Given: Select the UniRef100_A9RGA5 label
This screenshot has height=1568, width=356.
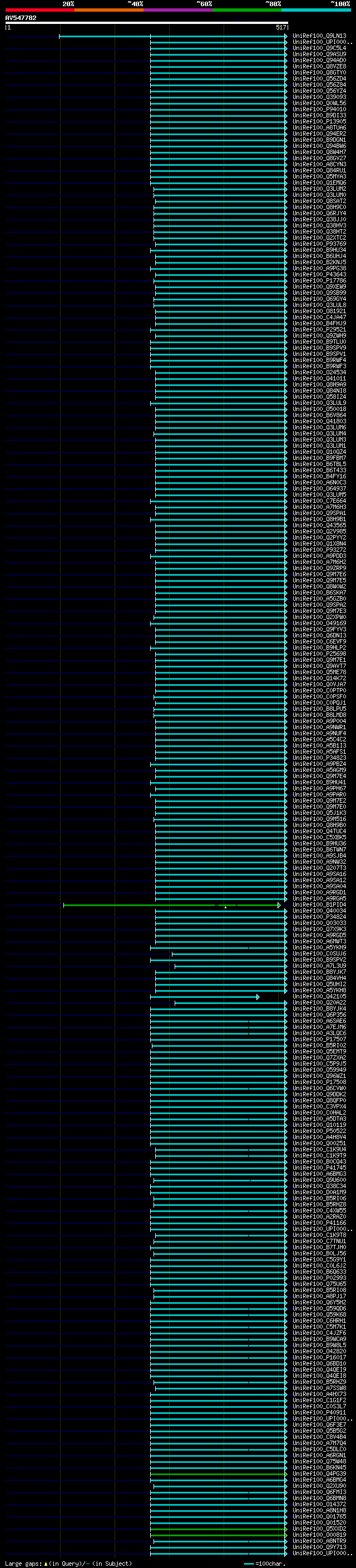Looking at the screenshot, I should [319, 898].
